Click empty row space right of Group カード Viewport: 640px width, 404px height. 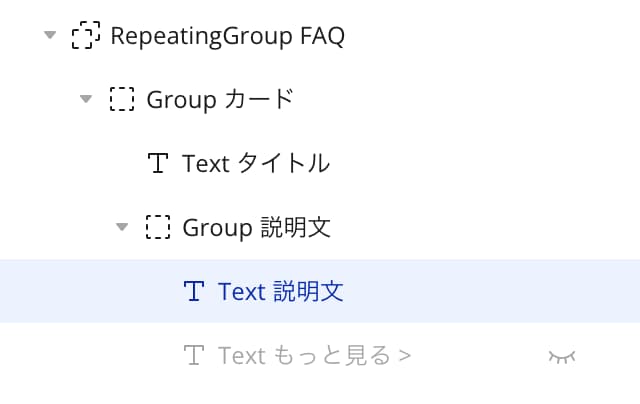click(465, 99)
